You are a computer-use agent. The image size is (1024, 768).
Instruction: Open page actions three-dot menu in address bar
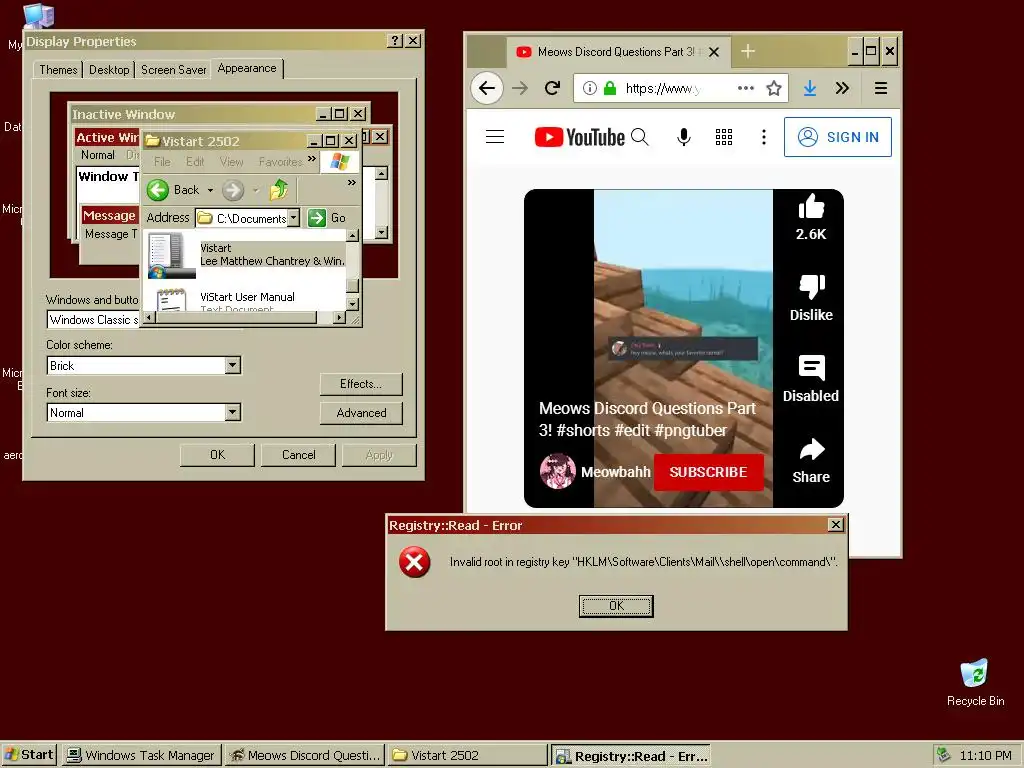[x=746, y=88]
